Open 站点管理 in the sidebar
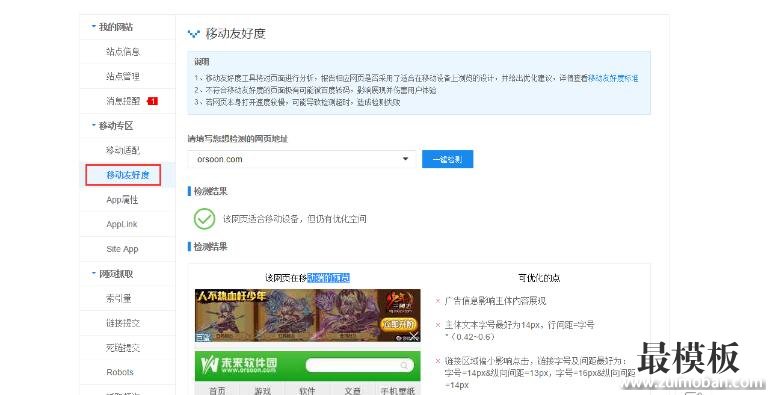The height and width of the screenshot is (395, 771). point(123,76)
